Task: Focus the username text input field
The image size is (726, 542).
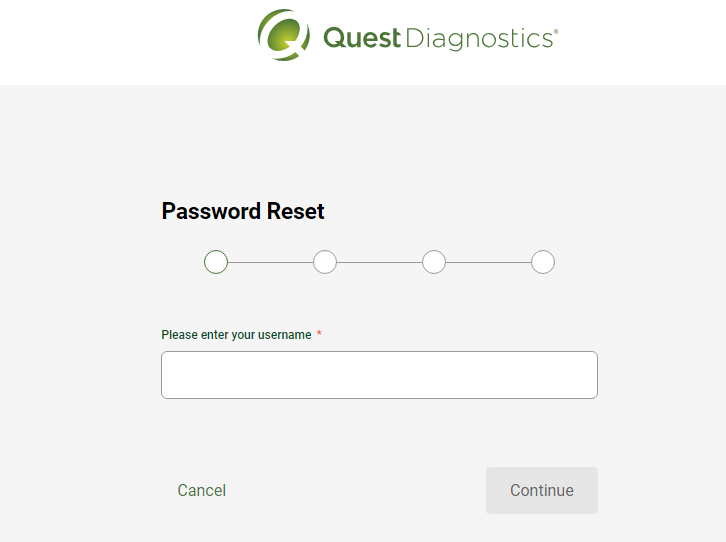Action: [379, 375]
